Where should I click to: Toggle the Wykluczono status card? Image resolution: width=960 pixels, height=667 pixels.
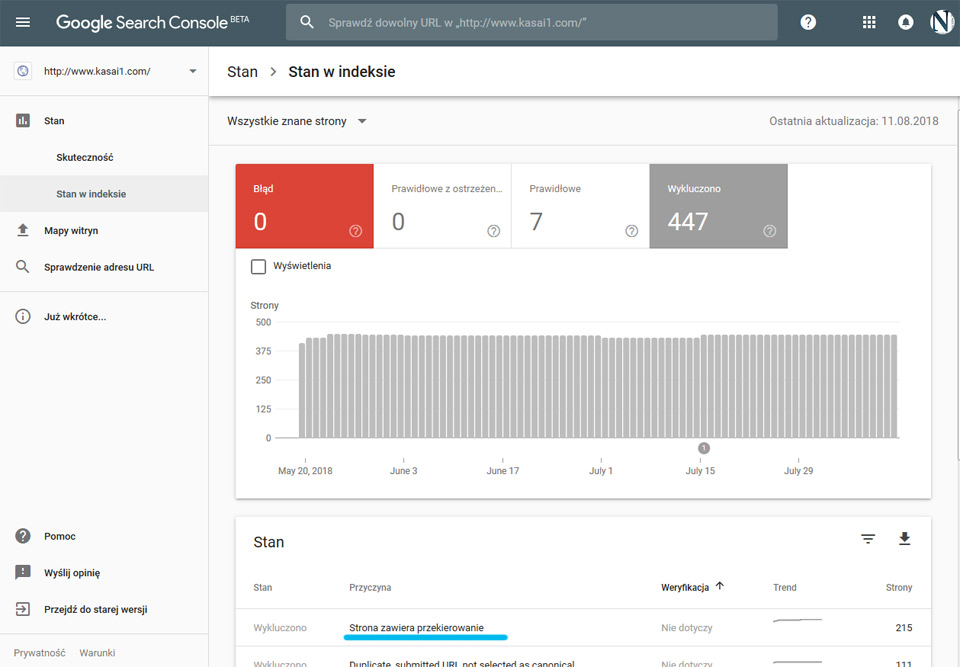tap(719, 206)
